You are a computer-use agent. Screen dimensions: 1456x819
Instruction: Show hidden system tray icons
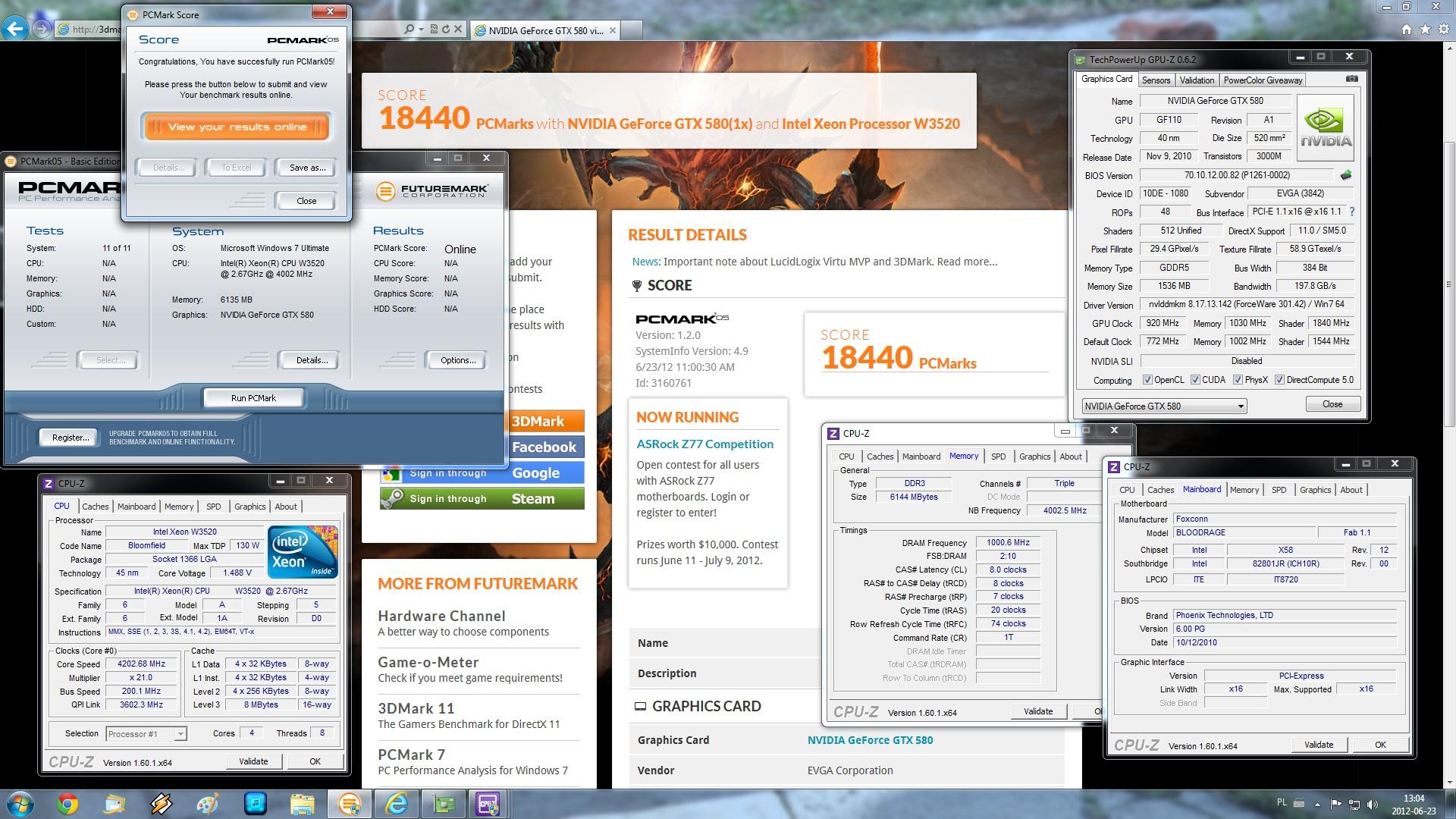coord(1317,804)
